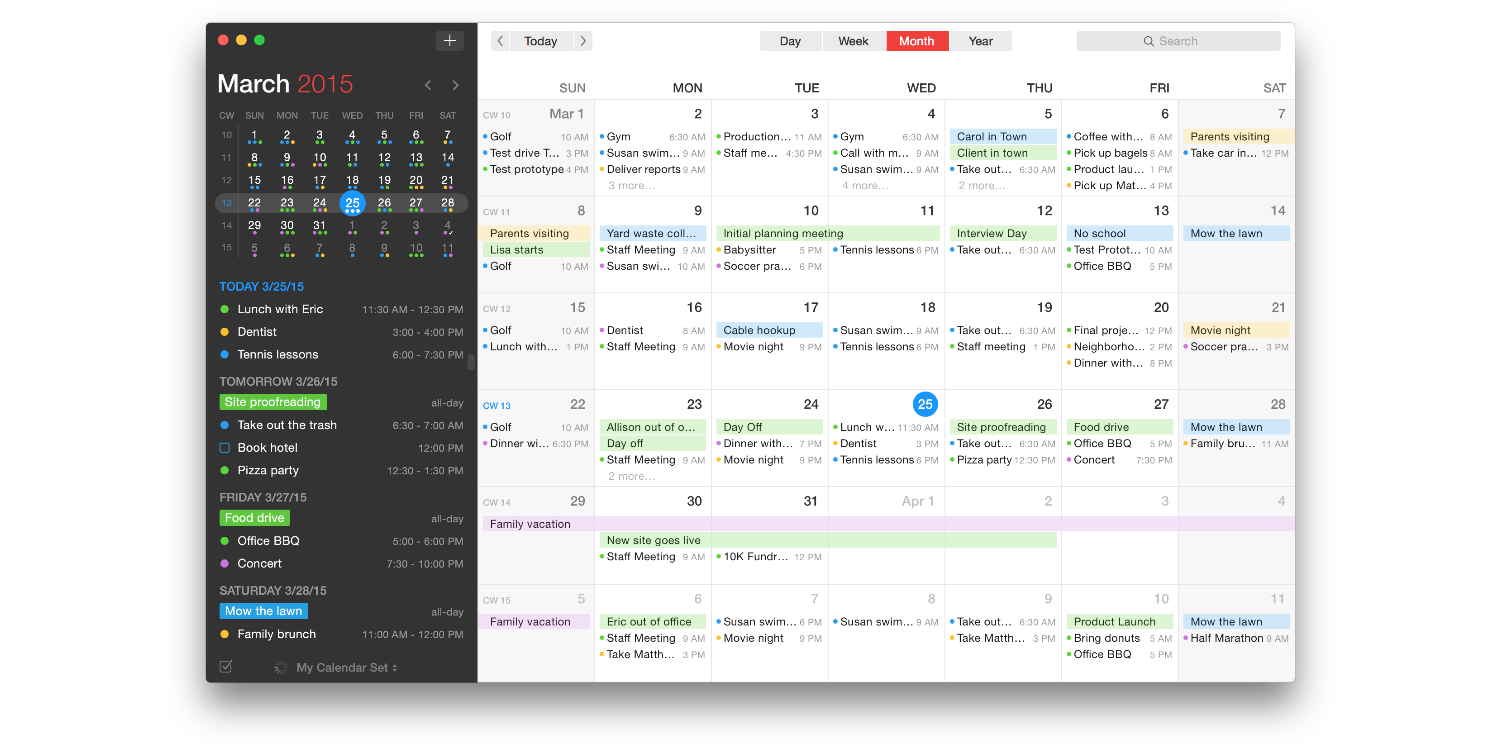Expand '3 more...' events on March 2
Image resolution: width=1500 pixels, height=750 pixels.
click(631, 185)
